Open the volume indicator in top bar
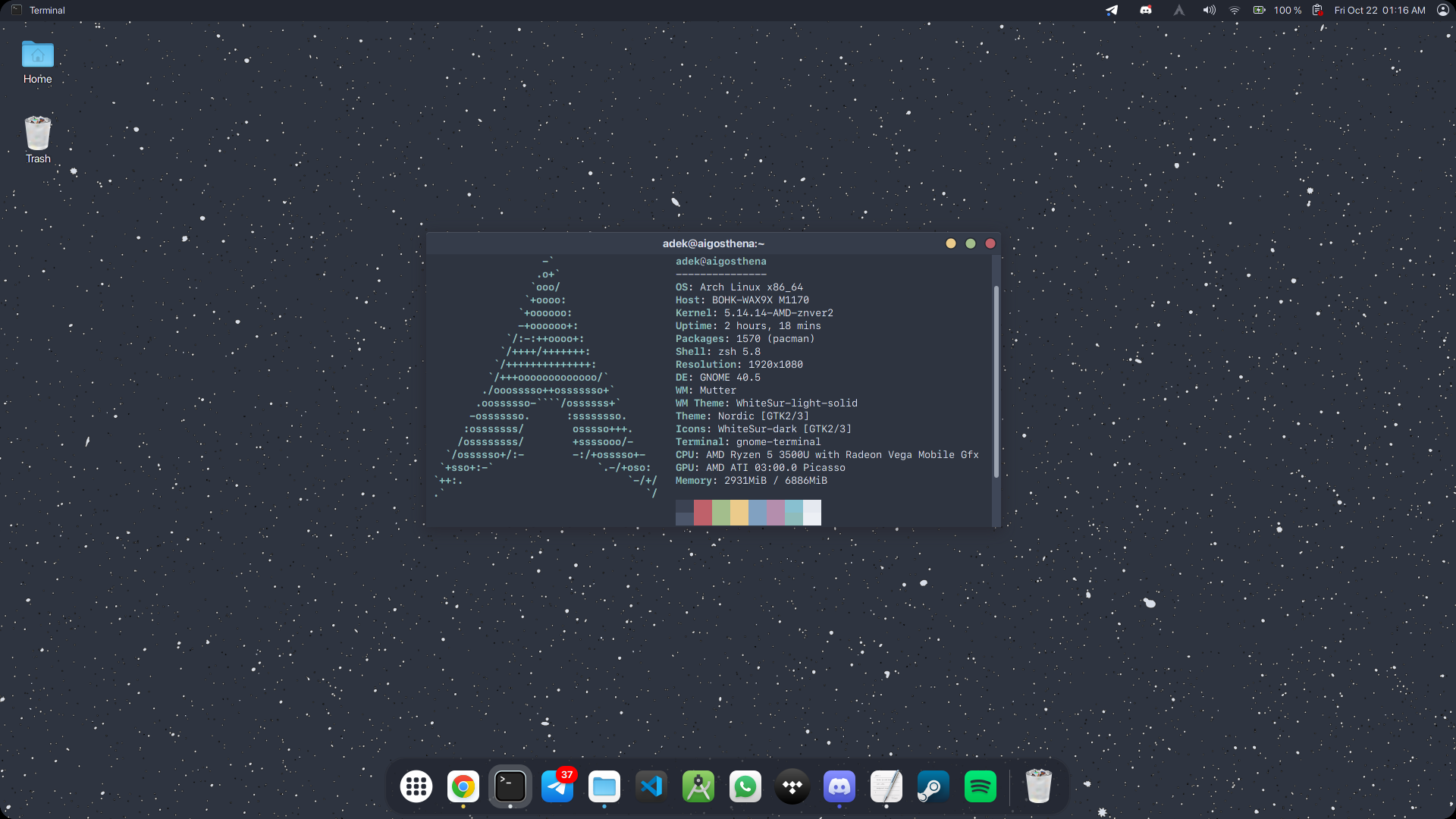The height and width of the screenshot is (819, 1456). pos(1209,11)
